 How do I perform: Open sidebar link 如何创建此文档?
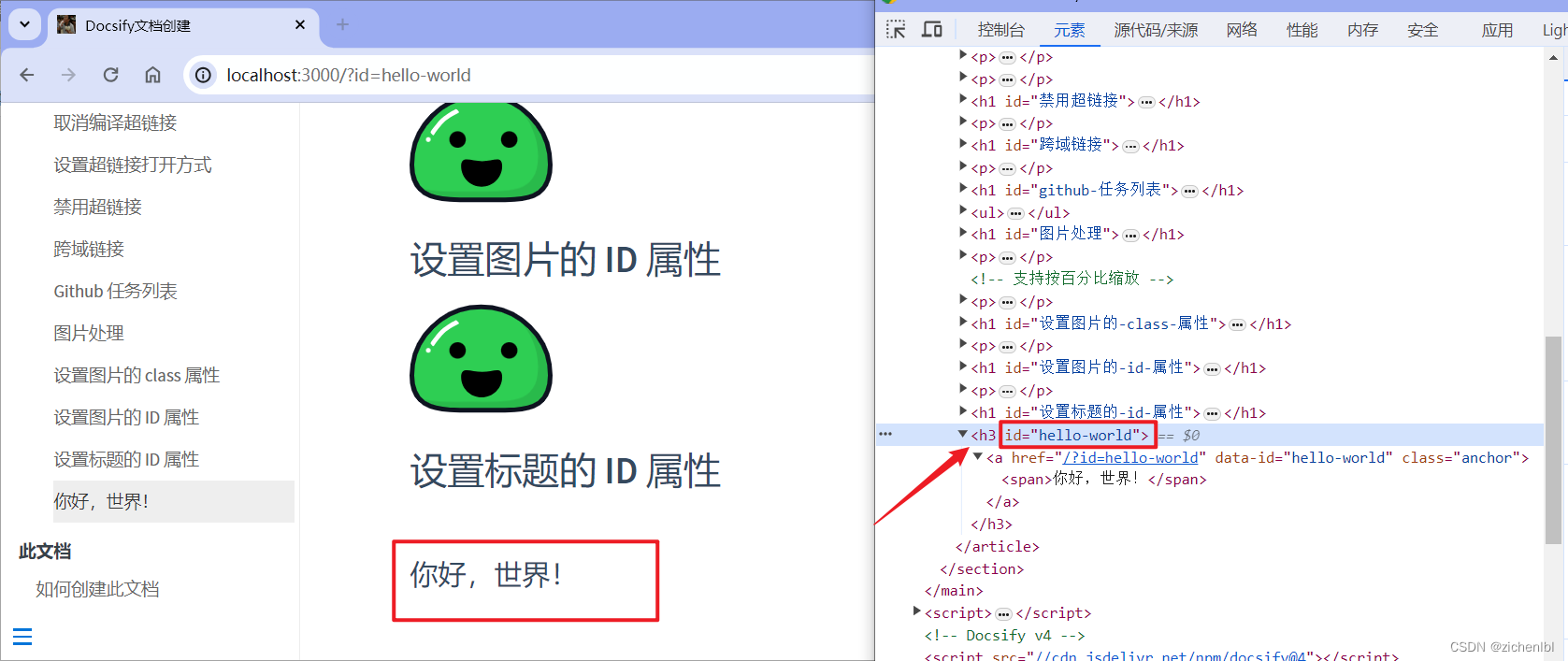point(97,589)
